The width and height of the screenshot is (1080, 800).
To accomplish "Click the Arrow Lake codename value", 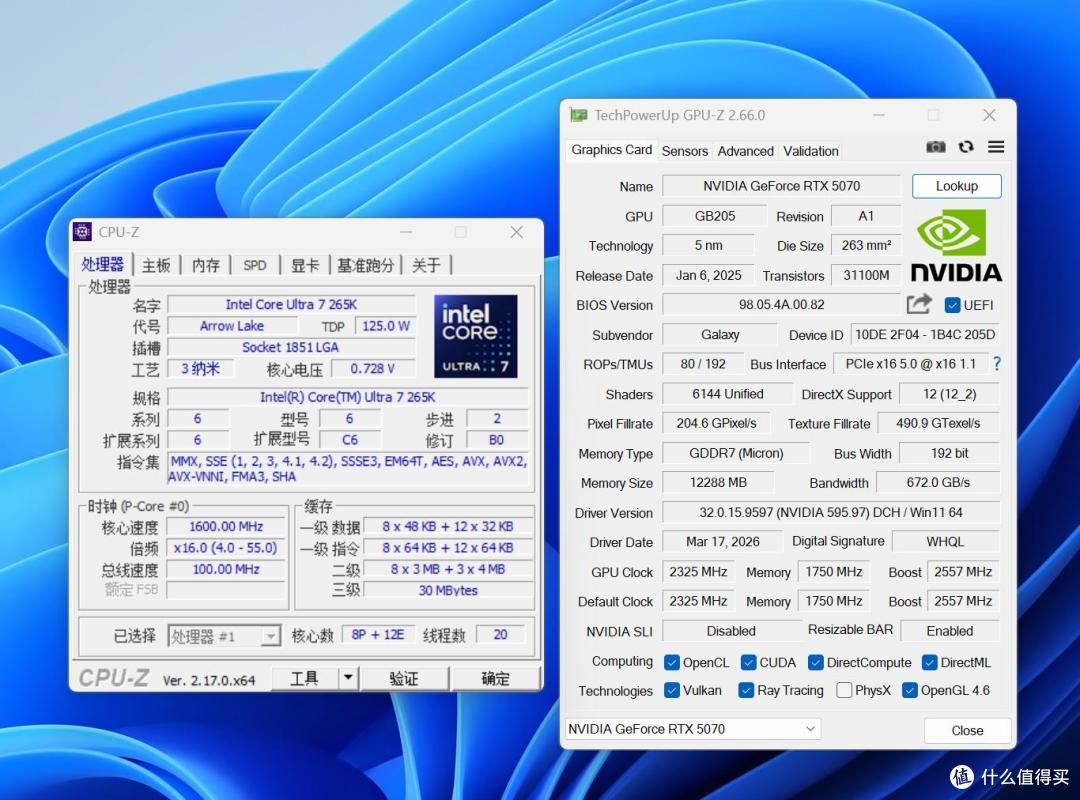I will tap(231, 326).
